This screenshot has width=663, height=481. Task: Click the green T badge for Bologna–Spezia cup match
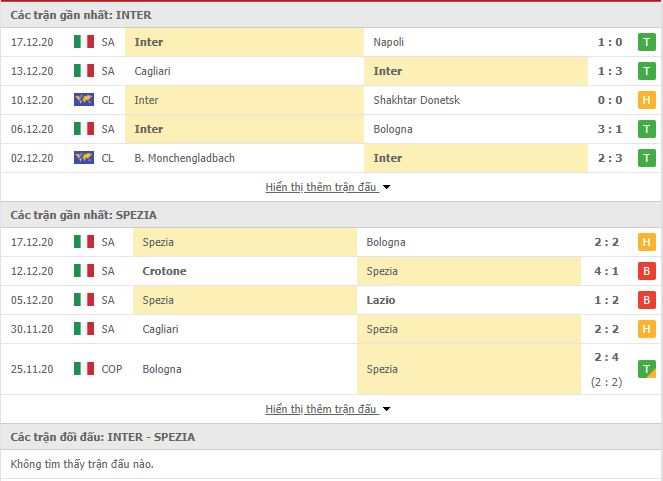click(645, 369)
